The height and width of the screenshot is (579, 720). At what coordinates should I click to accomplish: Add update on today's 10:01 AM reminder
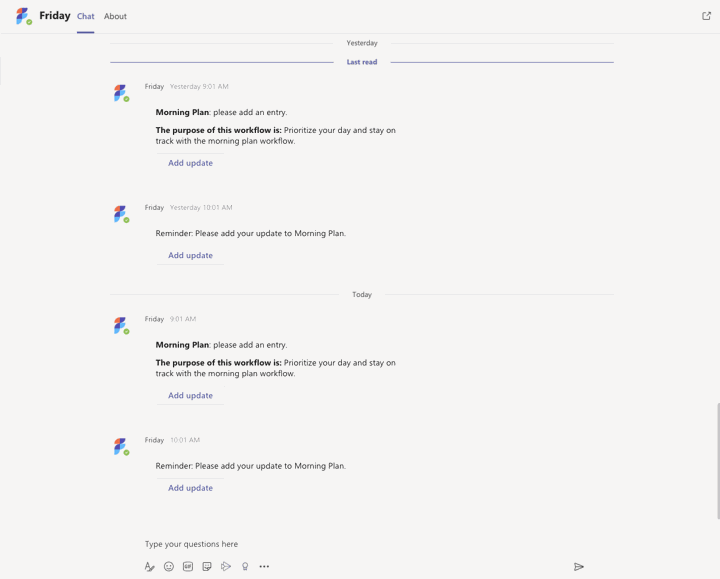click(190, 488)
